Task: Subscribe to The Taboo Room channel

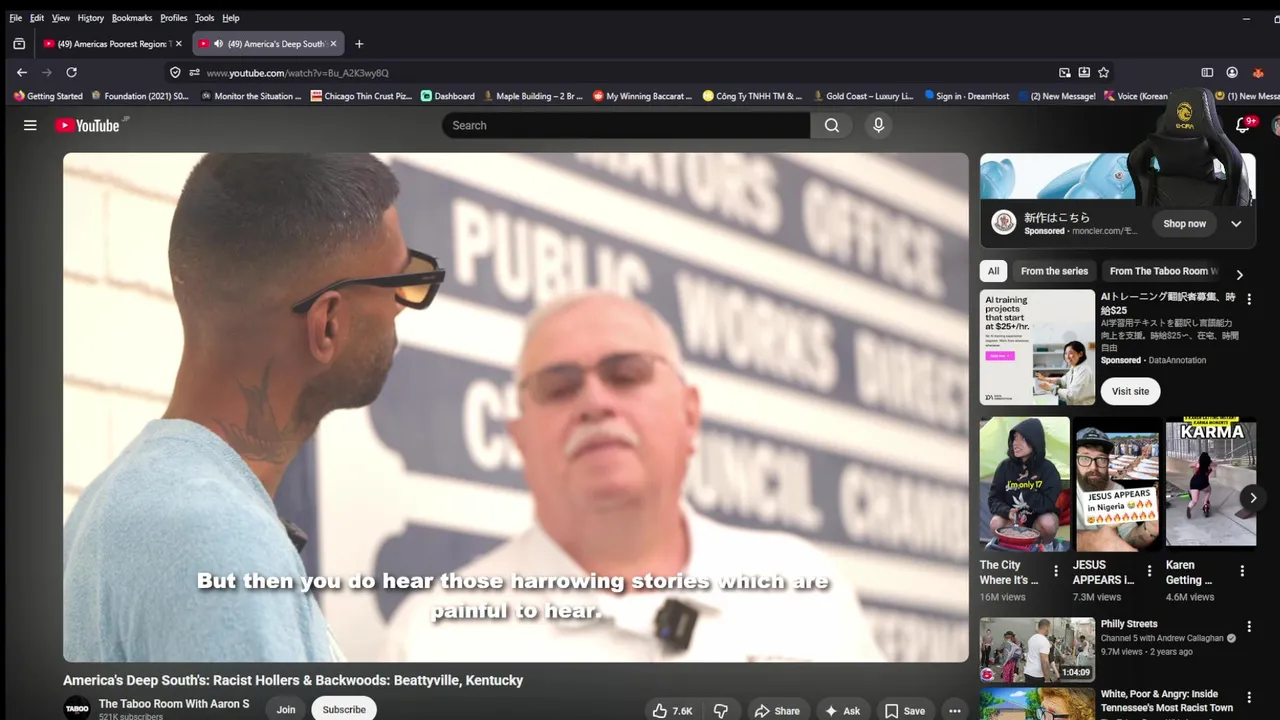Action: [344, 709]
